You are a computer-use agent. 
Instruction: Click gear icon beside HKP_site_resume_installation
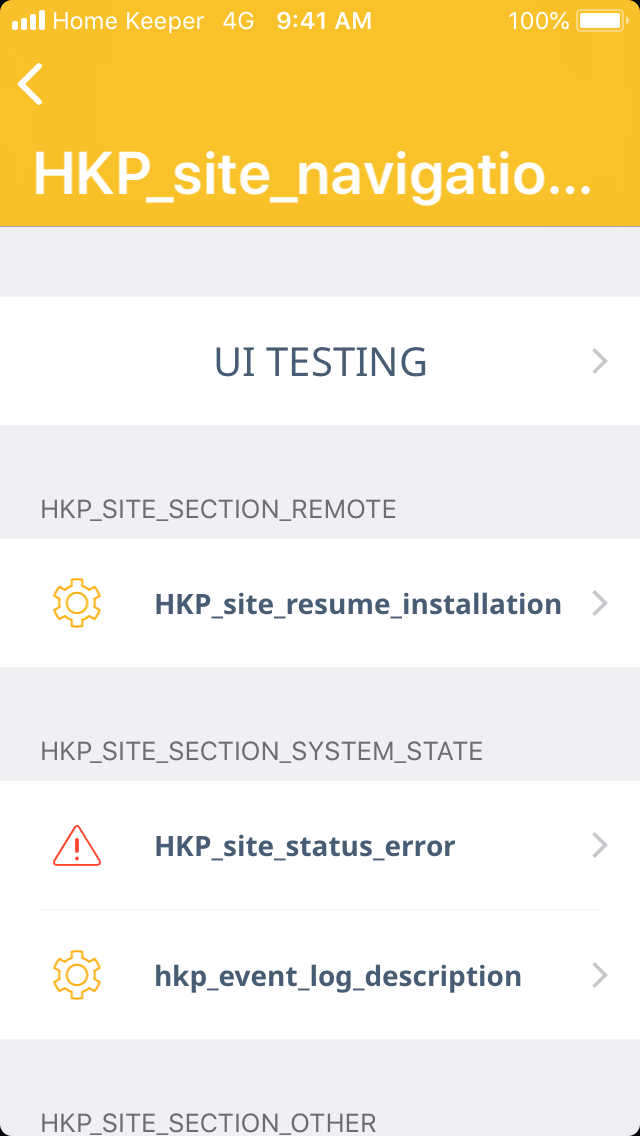77,603
